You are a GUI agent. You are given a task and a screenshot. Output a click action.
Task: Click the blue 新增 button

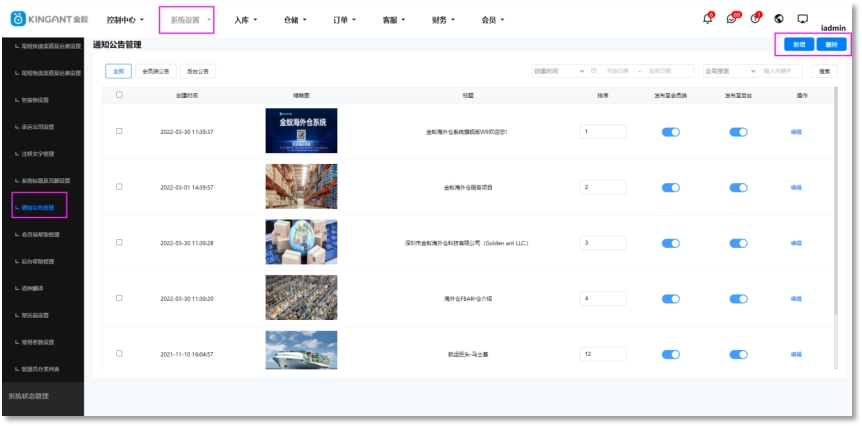[x=798, y=45]
